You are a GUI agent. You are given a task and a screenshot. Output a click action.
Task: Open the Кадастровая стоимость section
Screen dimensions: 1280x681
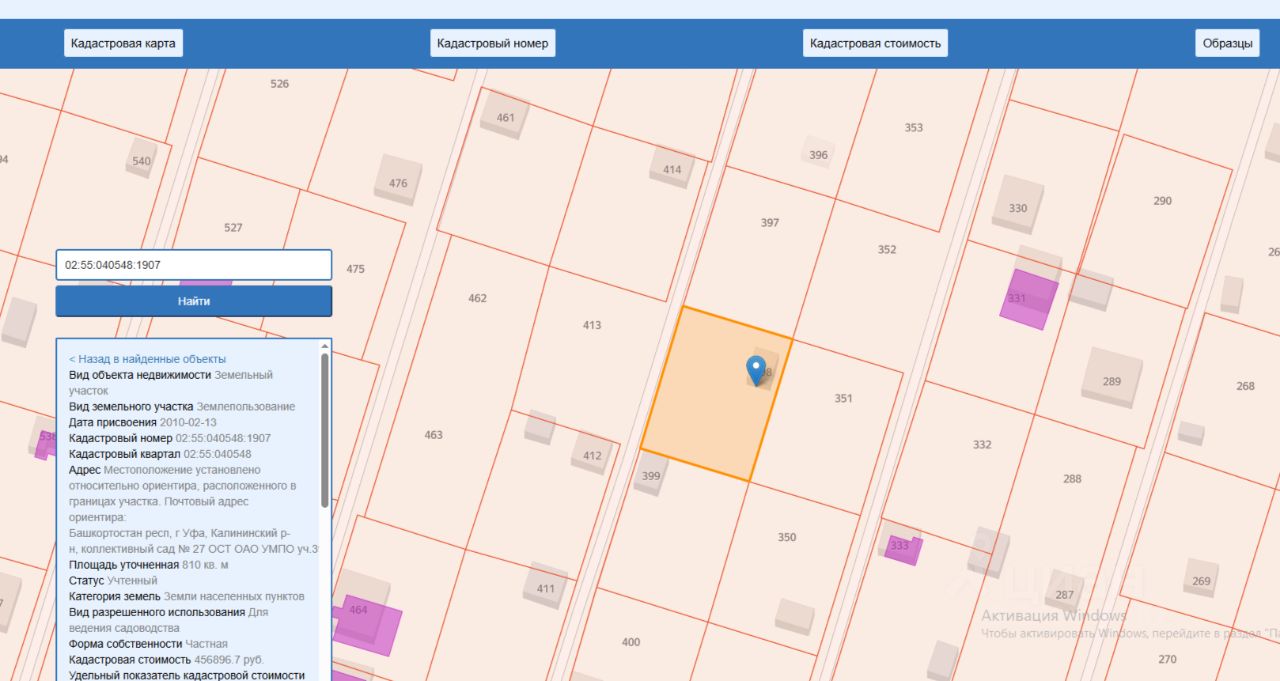pos(875,43)
